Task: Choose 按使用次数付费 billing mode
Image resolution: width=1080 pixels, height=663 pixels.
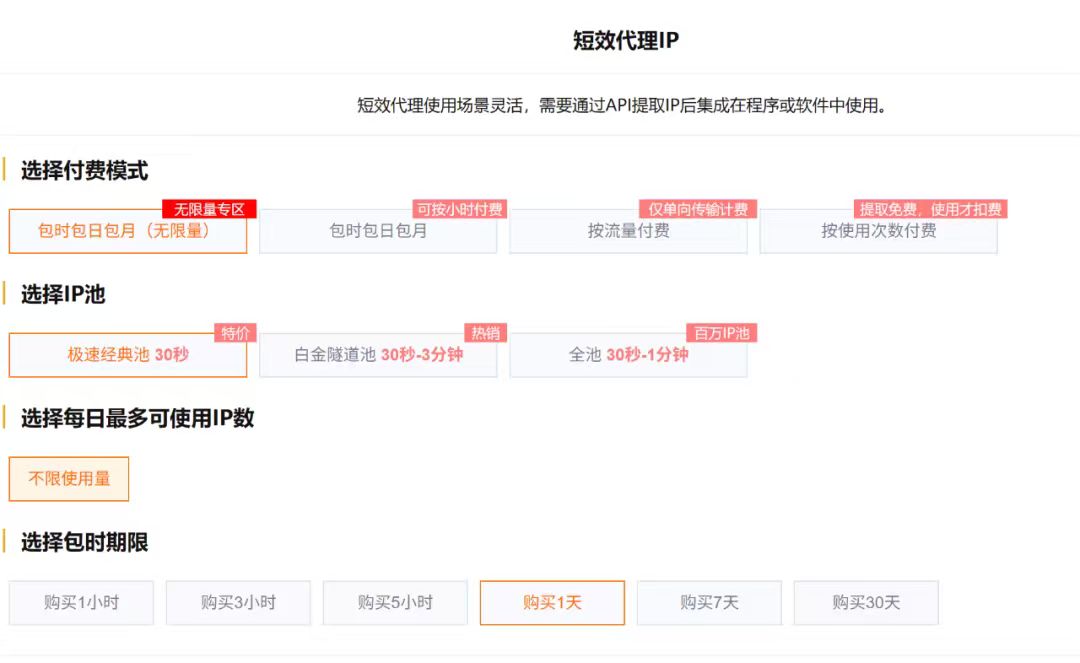Action: pos(878,231)
